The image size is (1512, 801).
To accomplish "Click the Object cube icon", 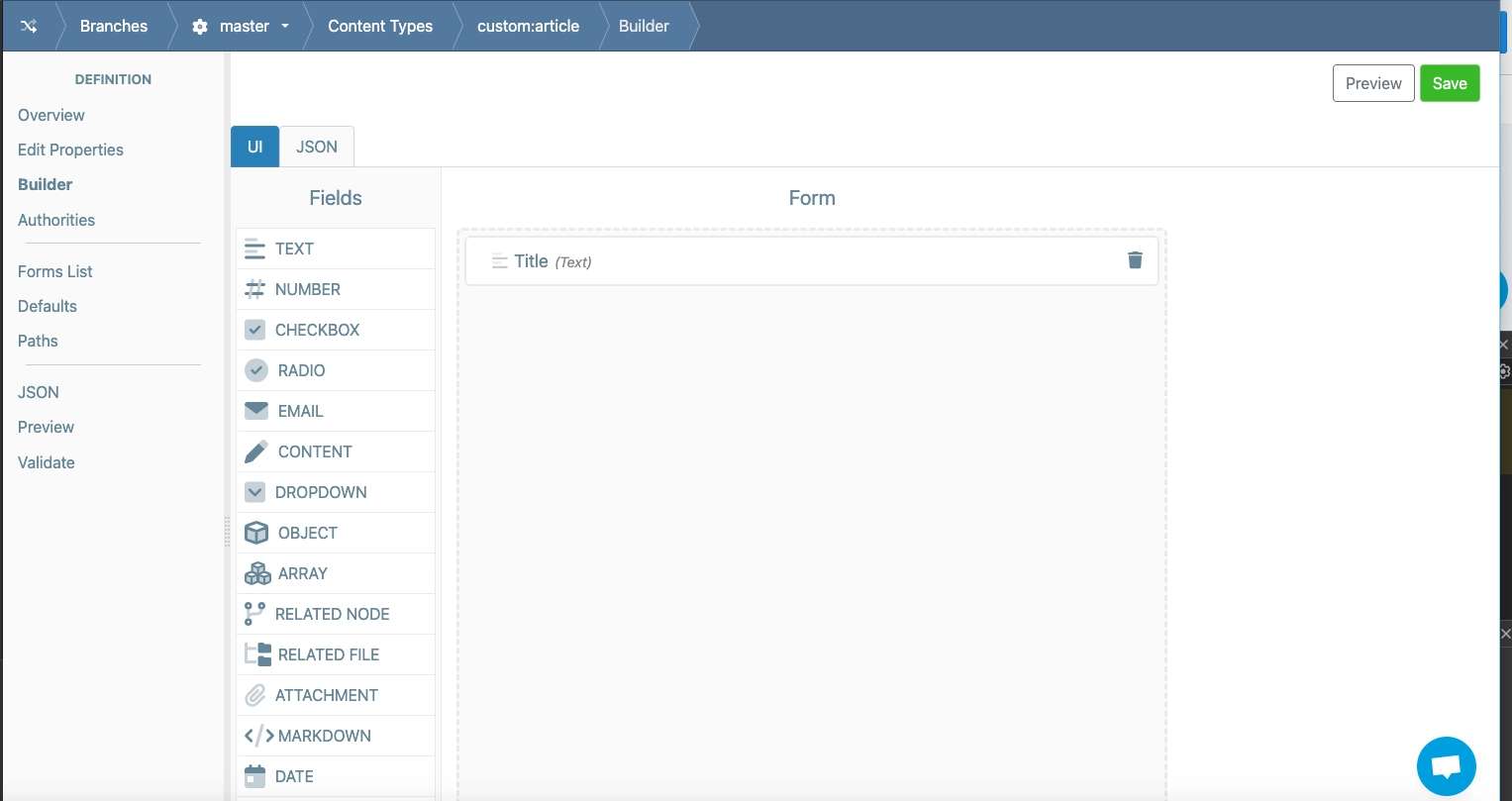I will tap(256, 533).
